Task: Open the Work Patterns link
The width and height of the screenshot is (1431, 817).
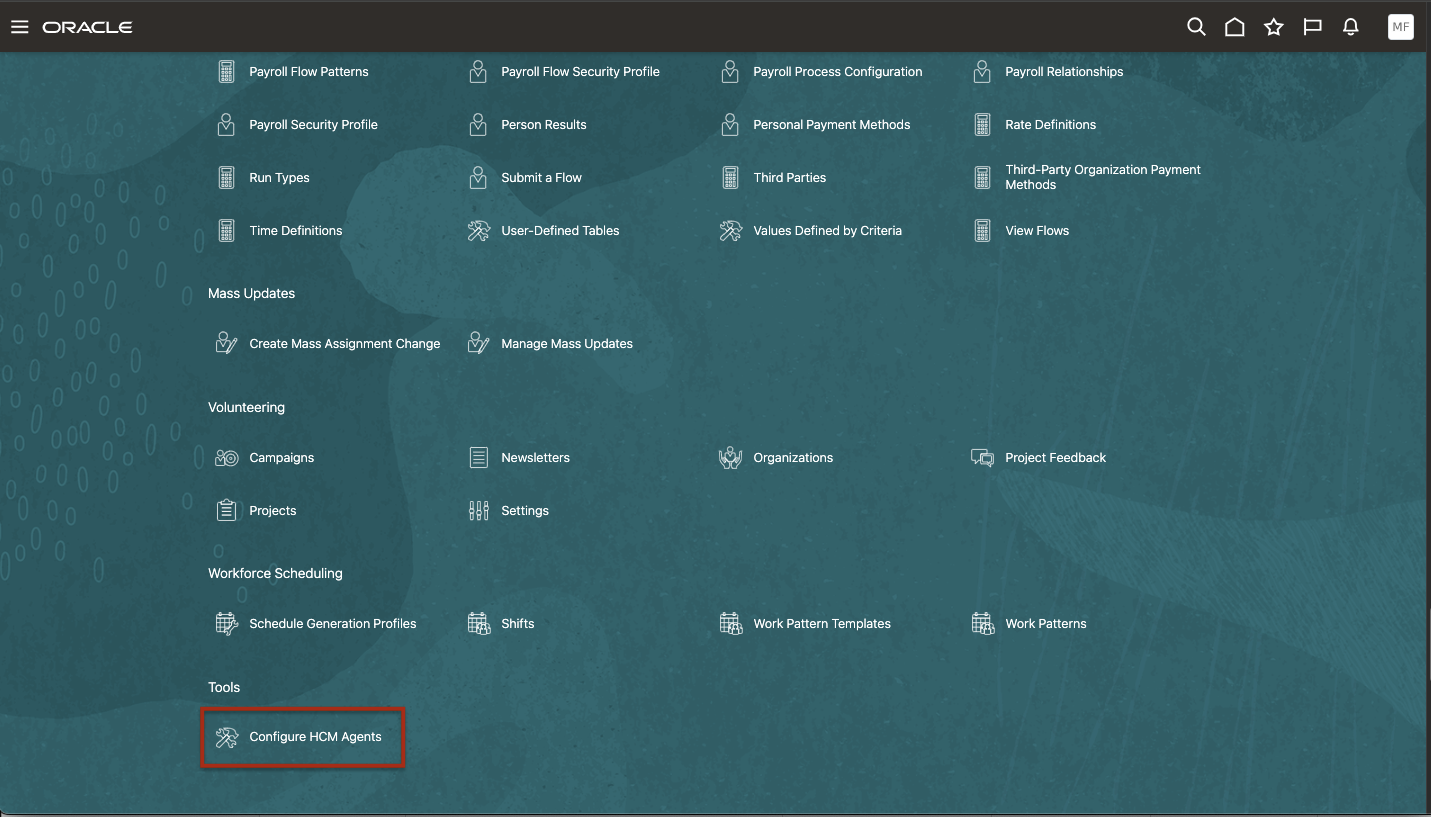Action: (x=1046, y=624)
